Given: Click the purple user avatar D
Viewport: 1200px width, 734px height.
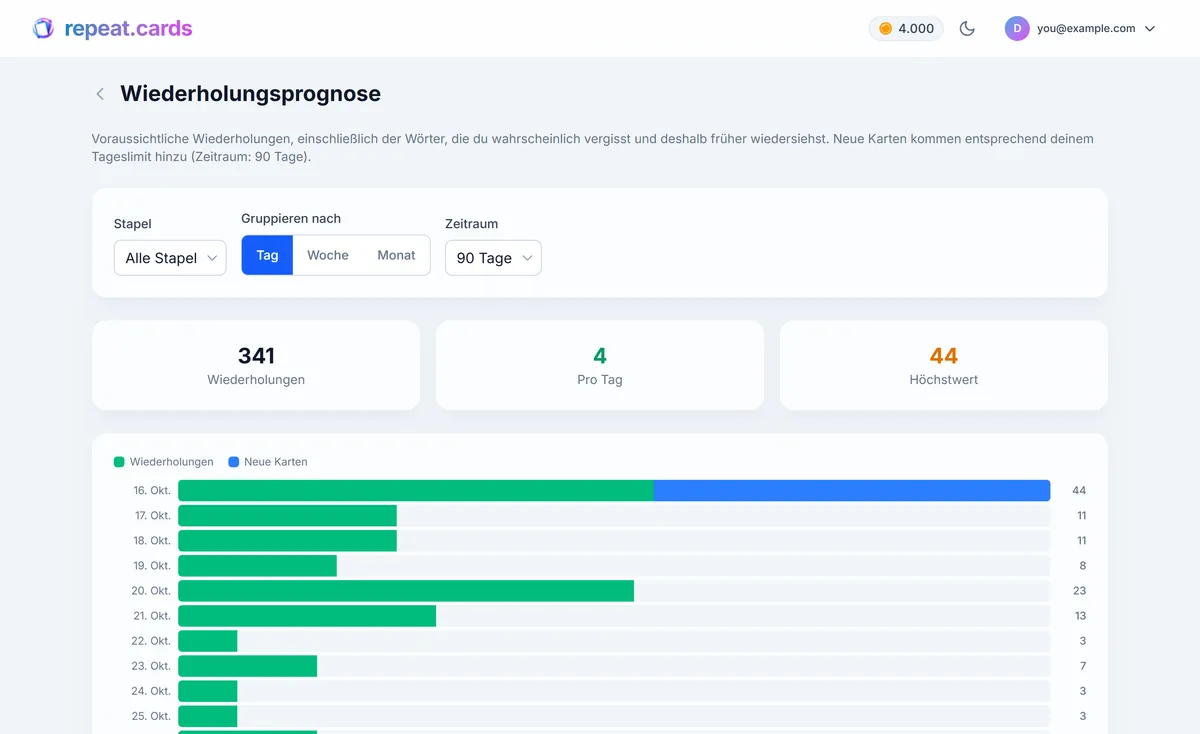Looking at the screenshot, I should coord(1017,28).
